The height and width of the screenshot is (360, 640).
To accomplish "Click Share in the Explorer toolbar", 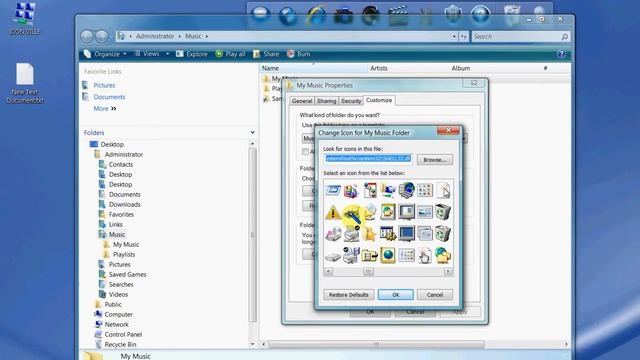I will pos(266,54).
